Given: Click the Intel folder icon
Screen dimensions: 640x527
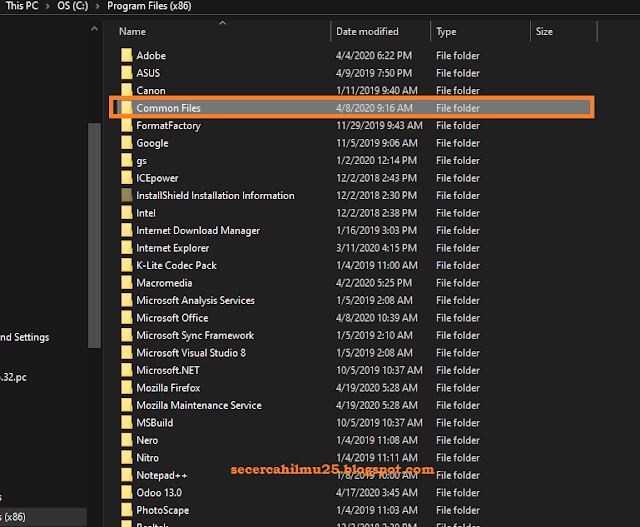Looking at the screenshot, I should [127, 213].
